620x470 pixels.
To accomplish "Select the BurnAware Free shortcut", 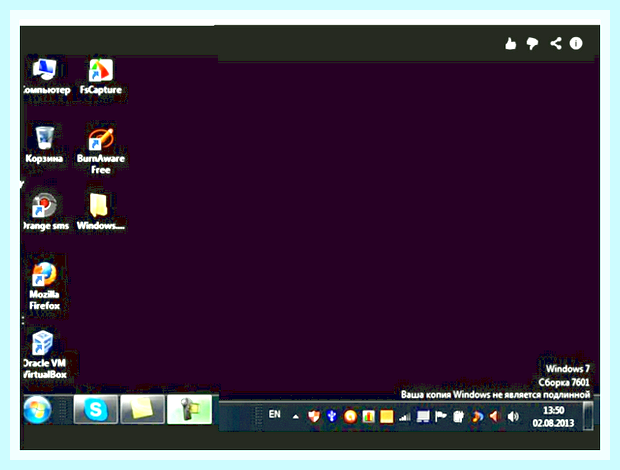I will 100,150.
